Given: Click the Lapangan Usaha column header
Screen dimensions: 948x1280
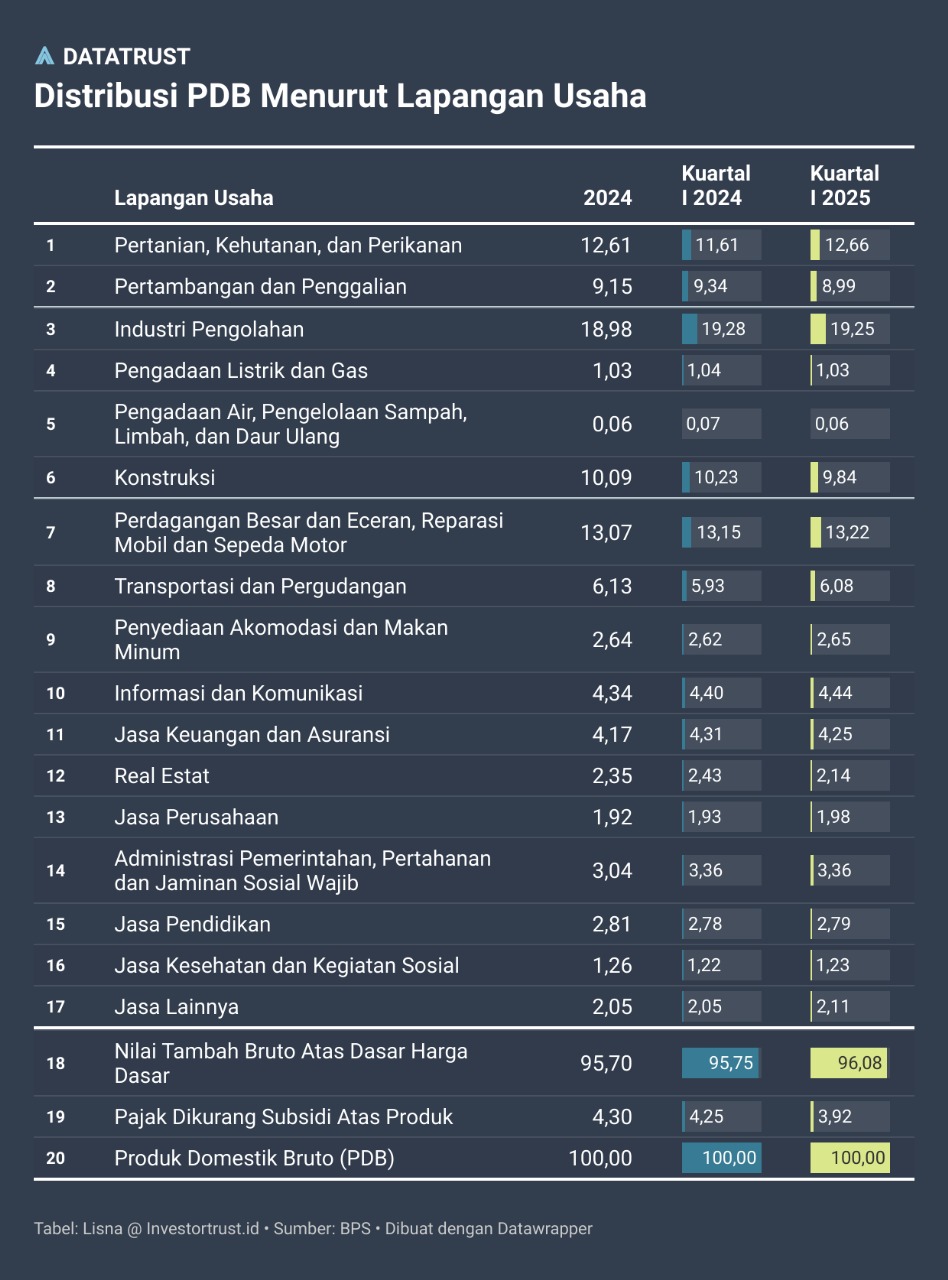Looking at the screenshot, I should pyautogui.click(x=193, y=197).
